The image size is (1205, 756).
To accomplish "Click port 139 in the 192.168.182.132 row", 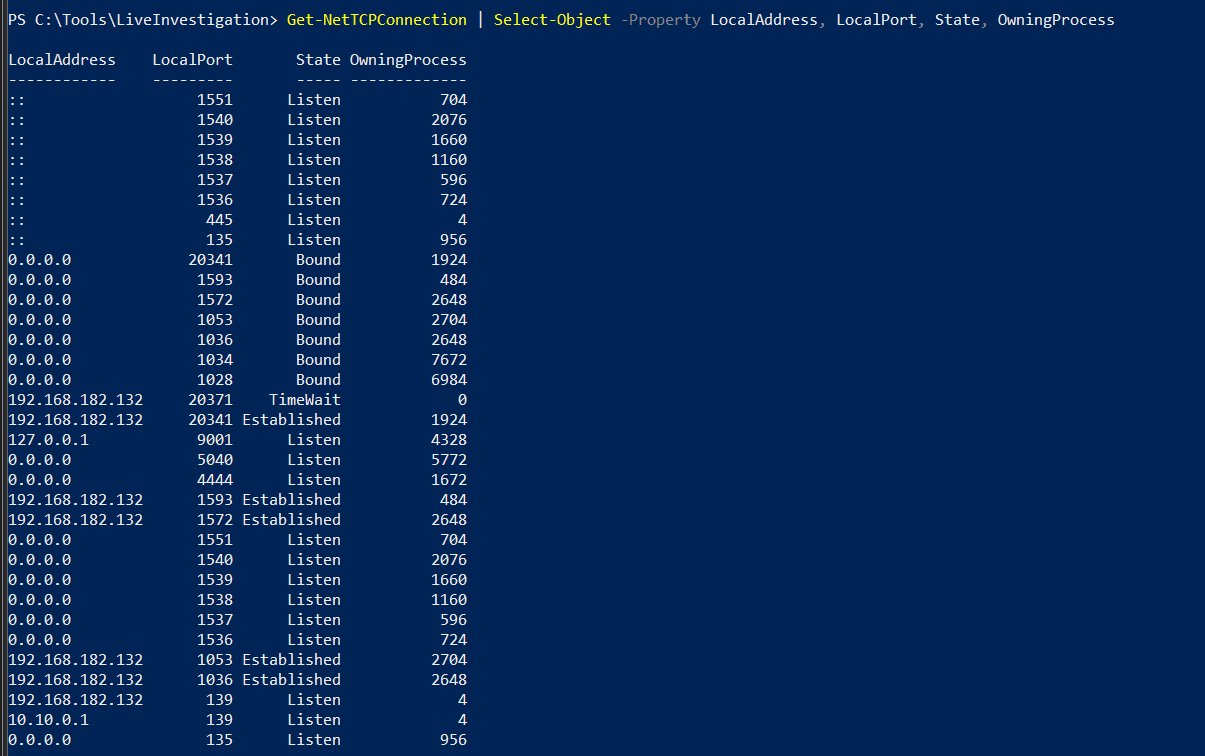I will pyautogui.click(x=219, y=700).
